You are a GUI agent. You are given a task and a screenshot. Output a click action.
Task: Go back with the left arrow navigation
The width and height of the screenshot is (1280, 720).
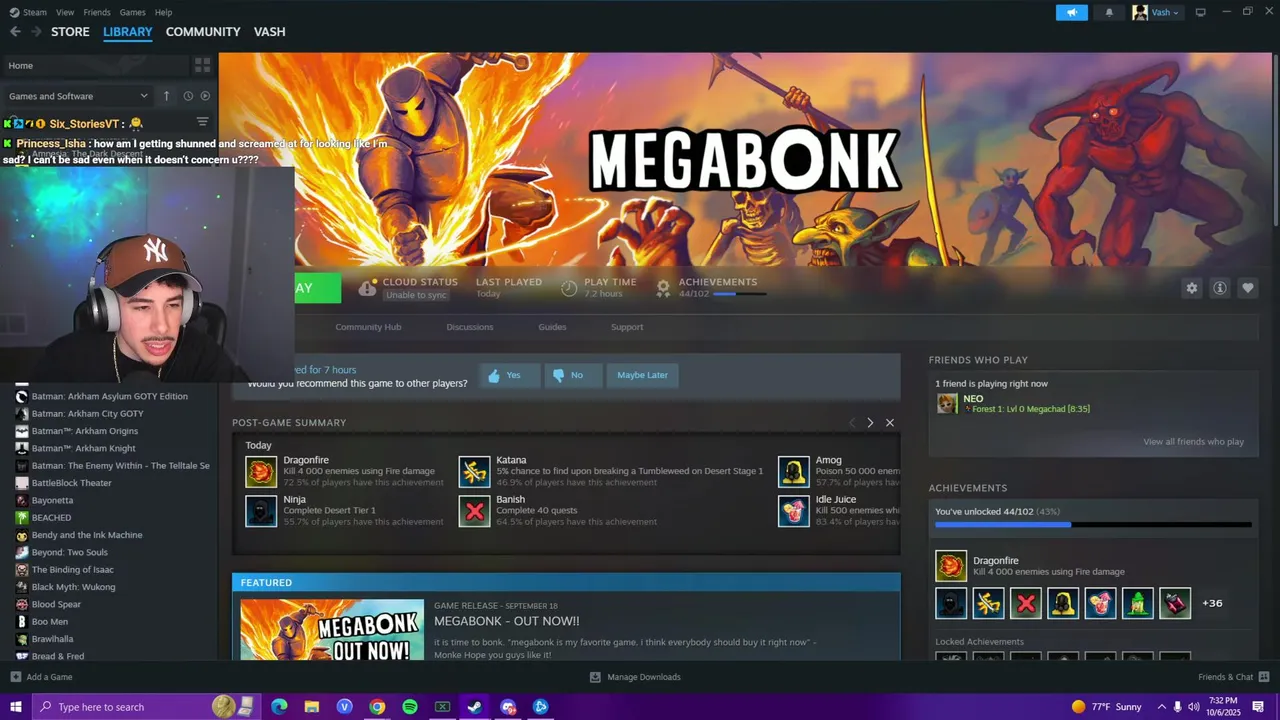pos(15,32)
